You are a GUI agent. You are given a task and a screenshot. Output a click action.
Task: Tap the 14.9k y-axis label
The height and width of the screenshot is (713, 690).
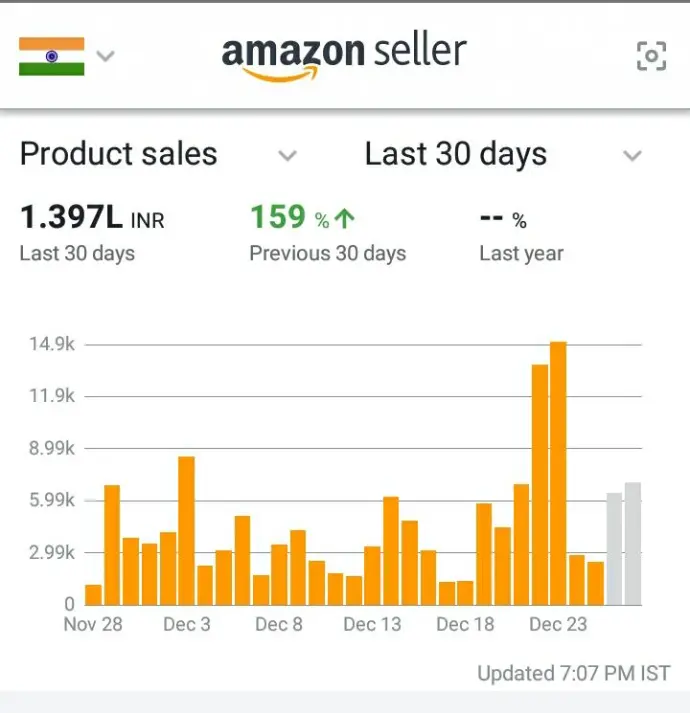click(50, 344)
